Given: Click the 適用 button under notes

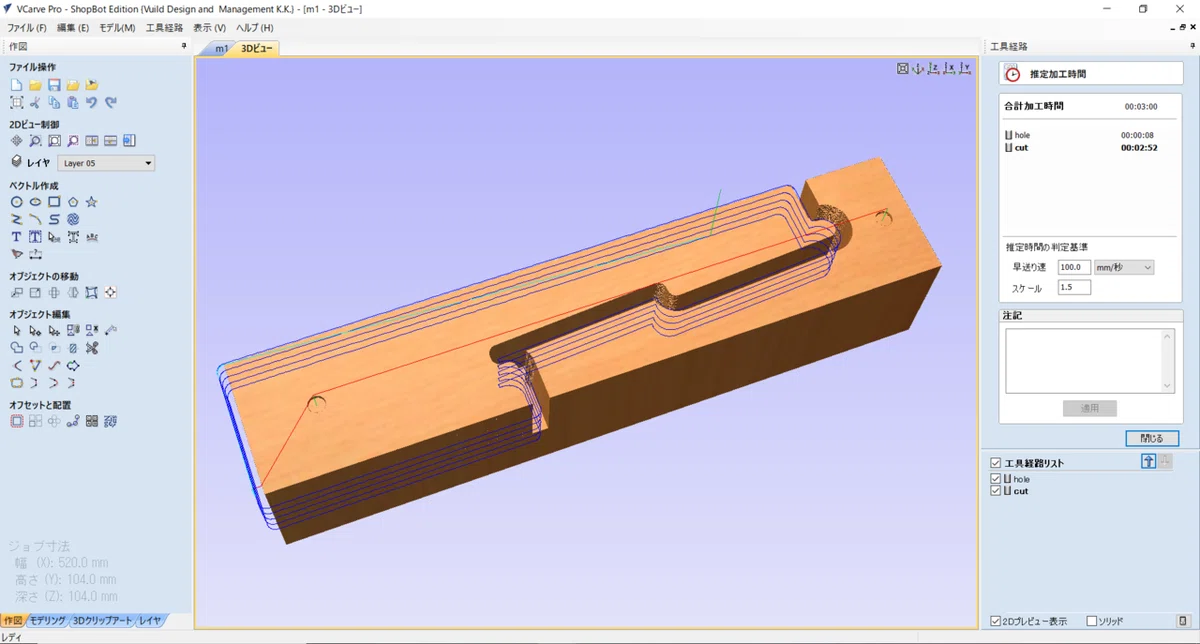Looking at the screenshot, I should point(1090,408).
